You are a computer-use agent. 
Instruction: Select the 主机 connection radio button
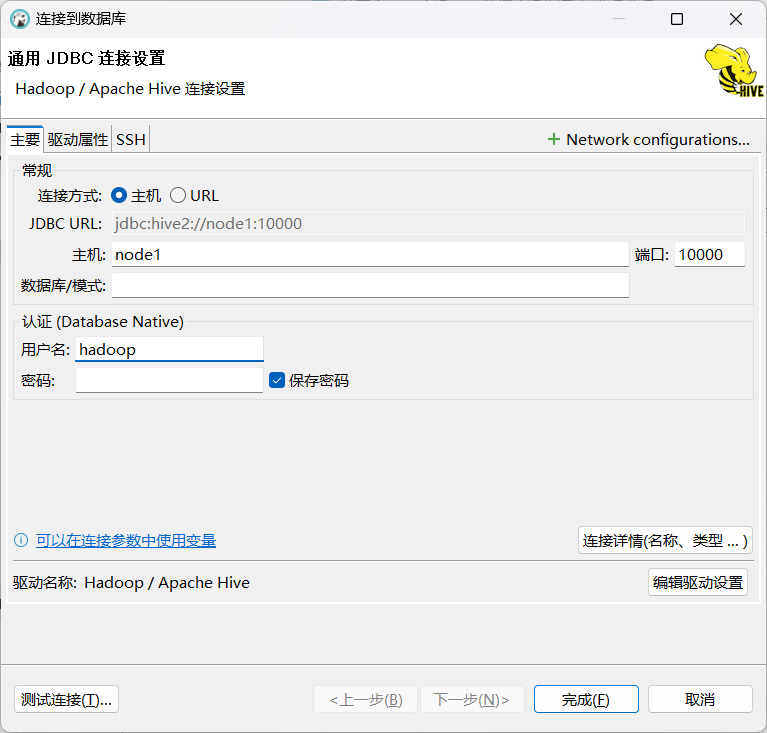click(x=119, y=196)
